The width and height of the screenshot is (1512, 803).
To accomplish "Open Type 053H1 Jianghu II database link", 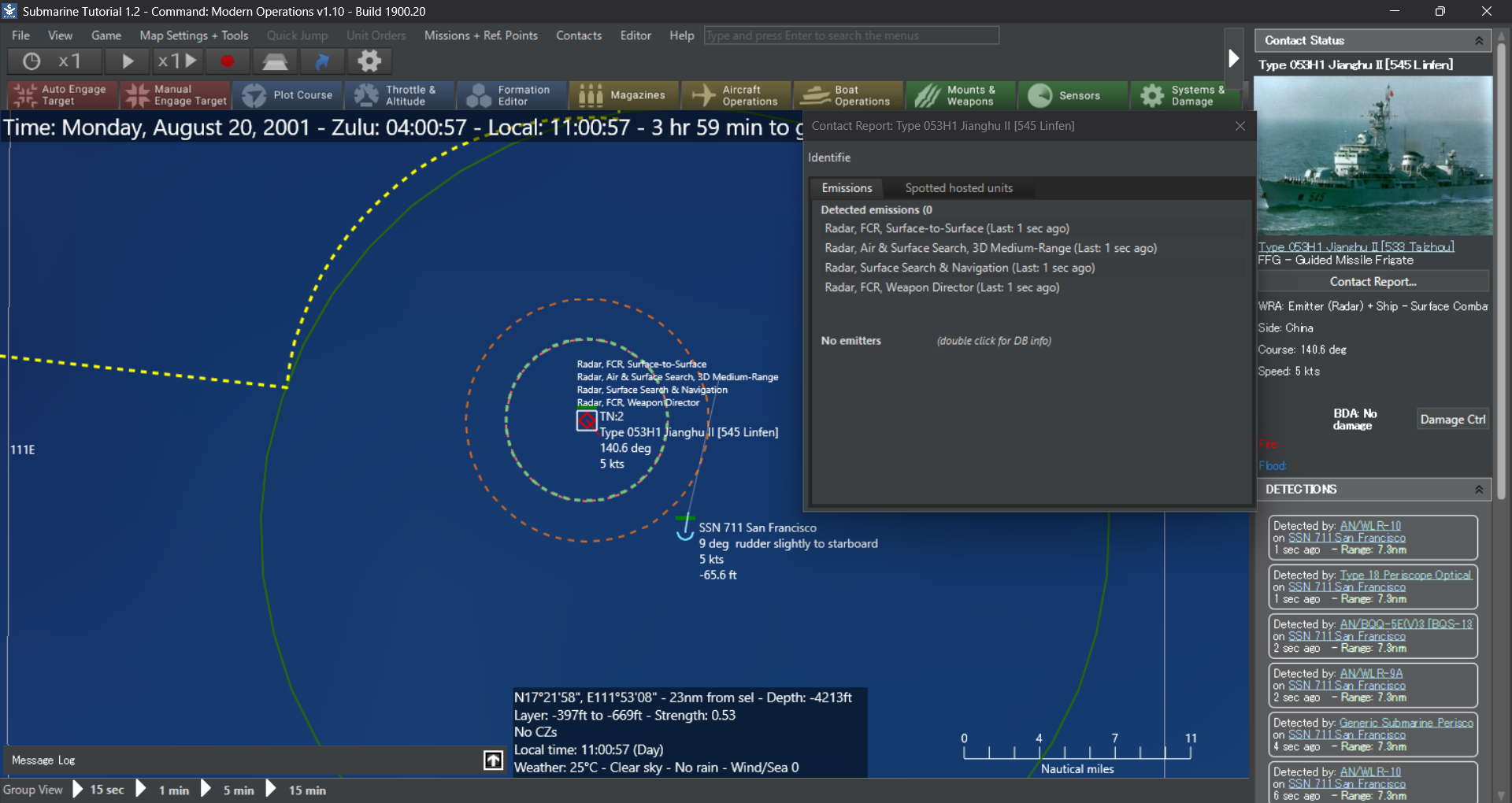I will click(x=1355, y=247).
